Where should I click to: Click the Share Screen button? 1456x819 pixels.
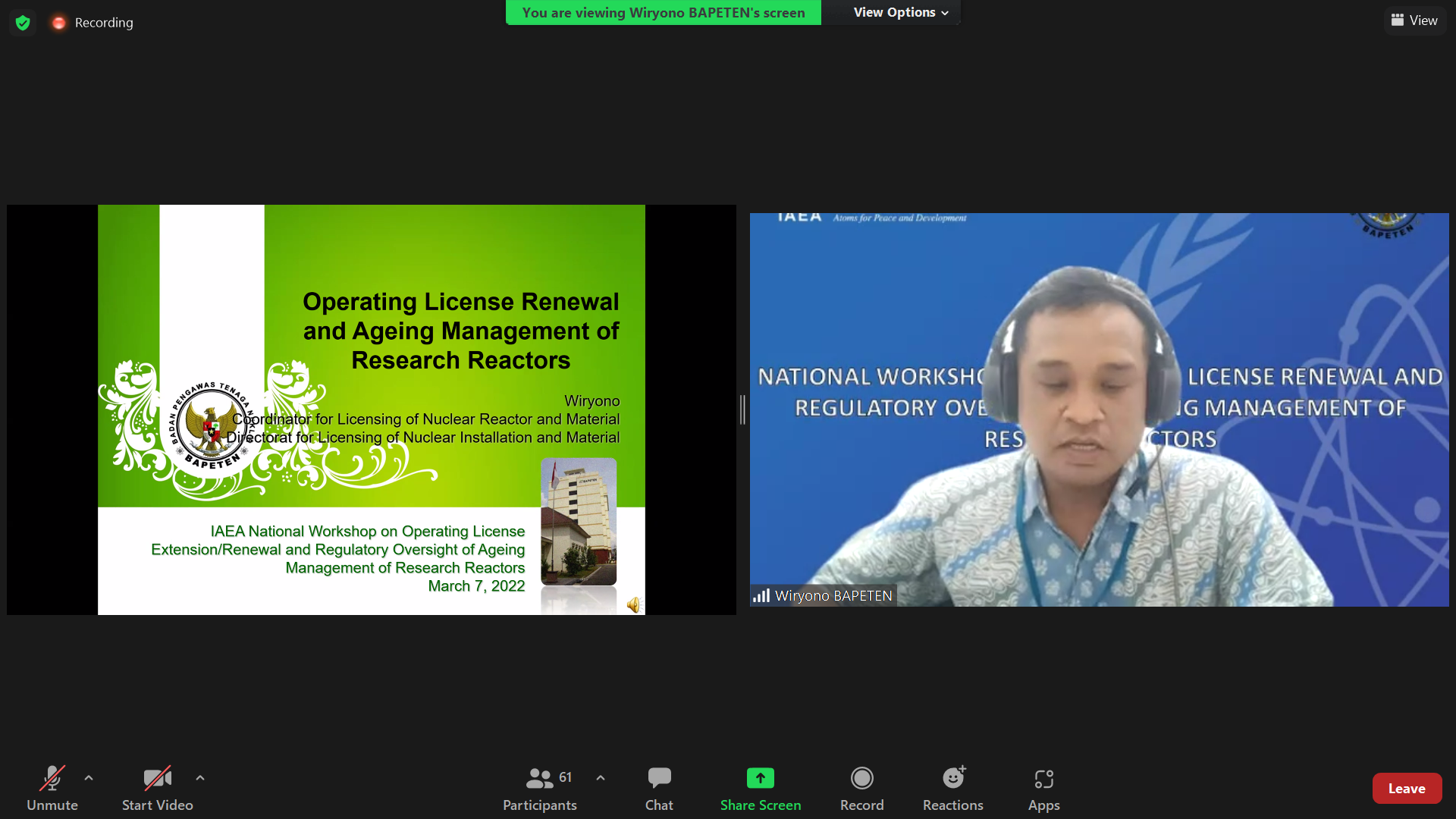click(x=761, y=789)
